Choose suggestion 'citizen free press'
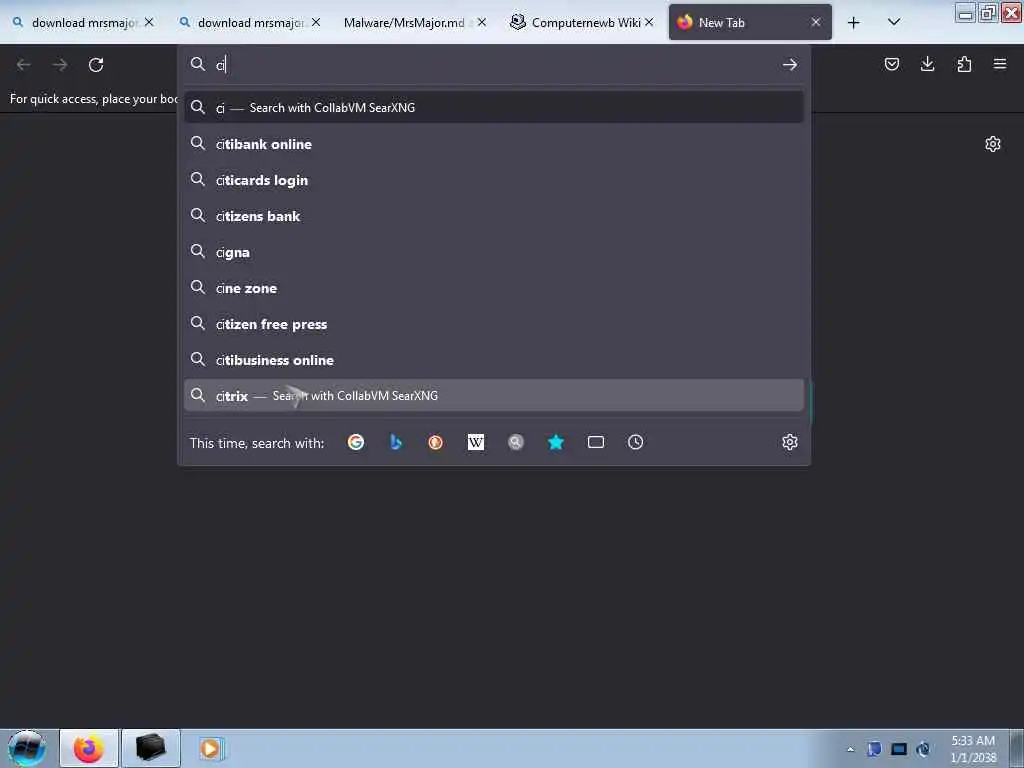The height and width of the screenshot is (768, 1024). (x=494, y=324)
